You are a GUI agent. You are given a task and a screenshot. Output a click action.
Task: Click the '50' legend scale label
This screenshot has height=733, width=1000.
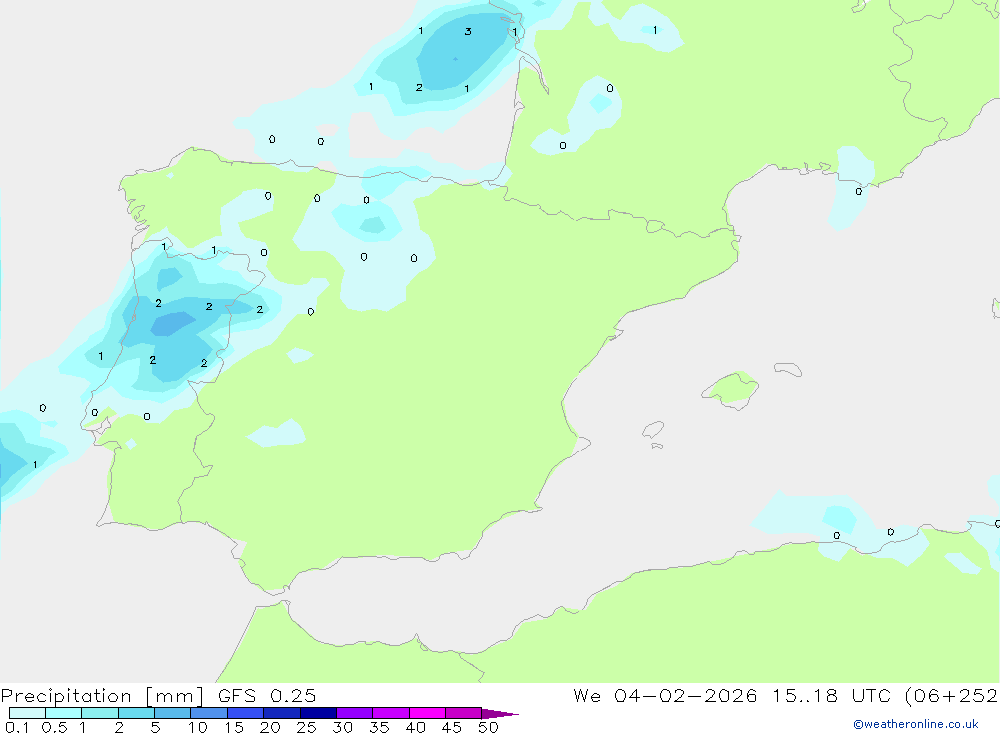coord(488,727)
